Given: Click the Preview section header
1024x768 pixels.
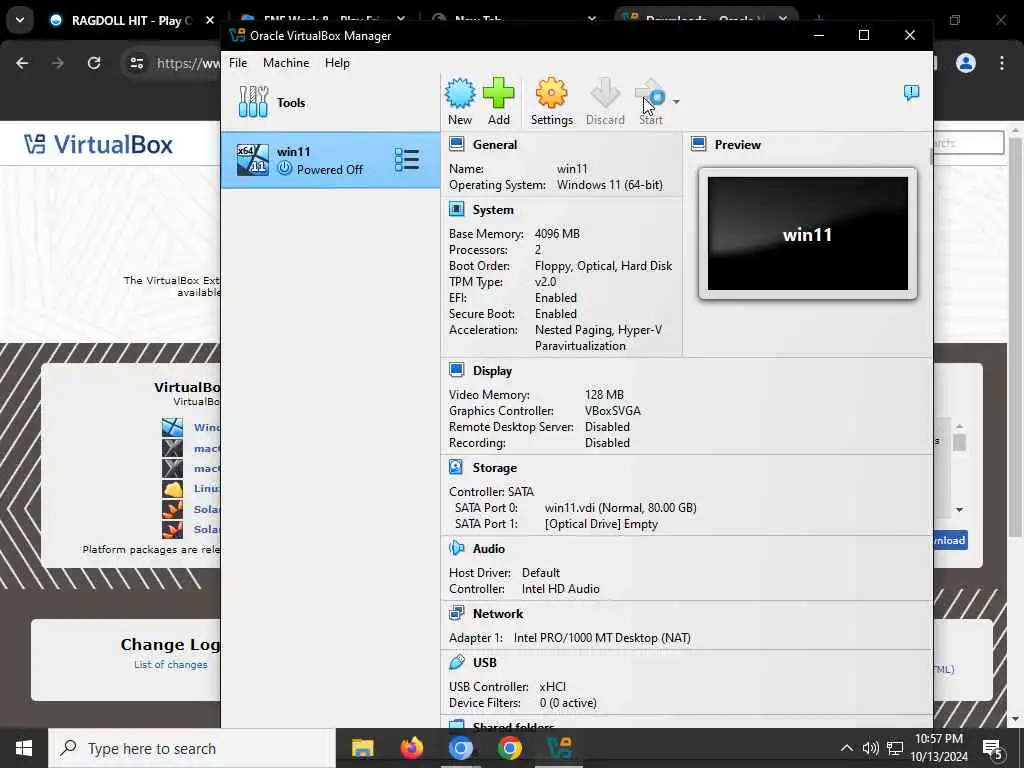Looking at the screenshot, I should tap(737, 145).
